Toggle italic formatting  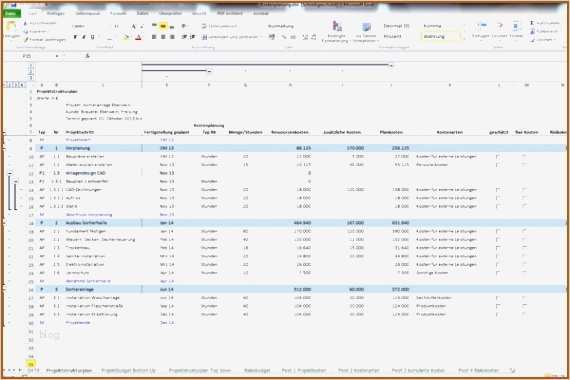[x=84, y=37]
